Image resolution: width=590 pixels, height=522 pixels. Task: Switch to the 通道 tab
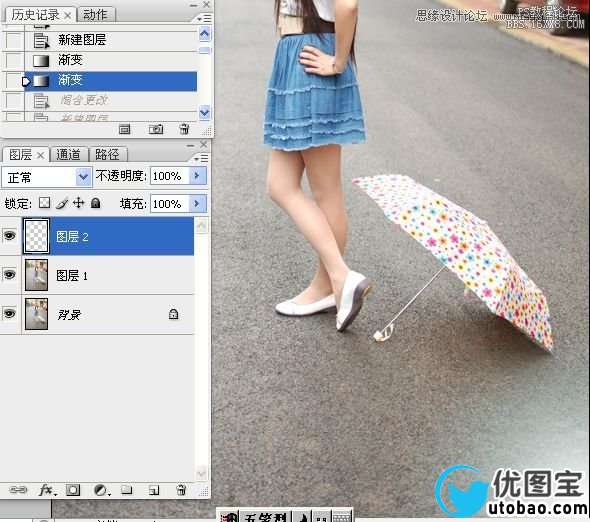[x=68, y=155]
